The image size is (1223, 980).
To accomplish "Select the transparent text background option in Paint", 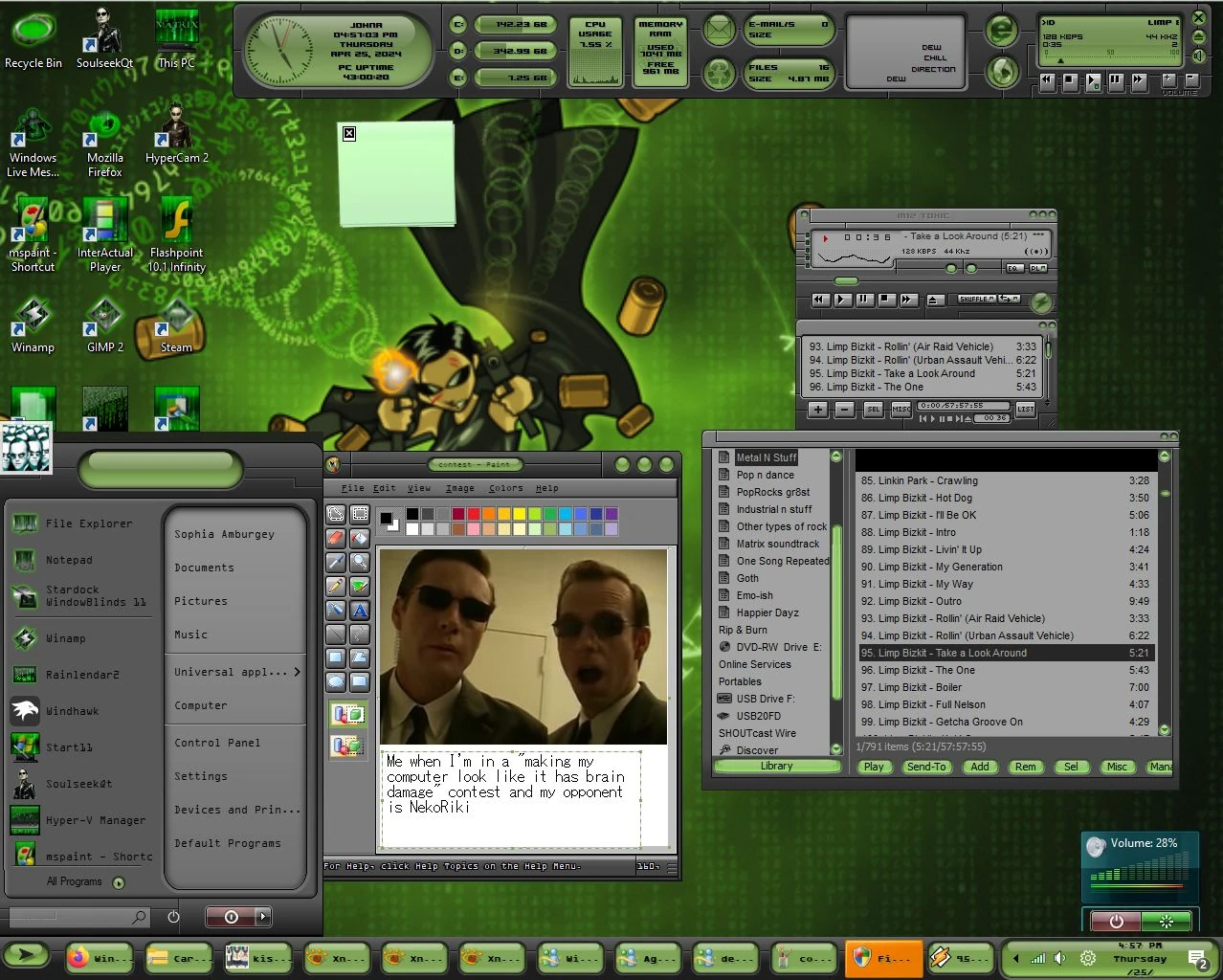I will [x=347, y=745].
